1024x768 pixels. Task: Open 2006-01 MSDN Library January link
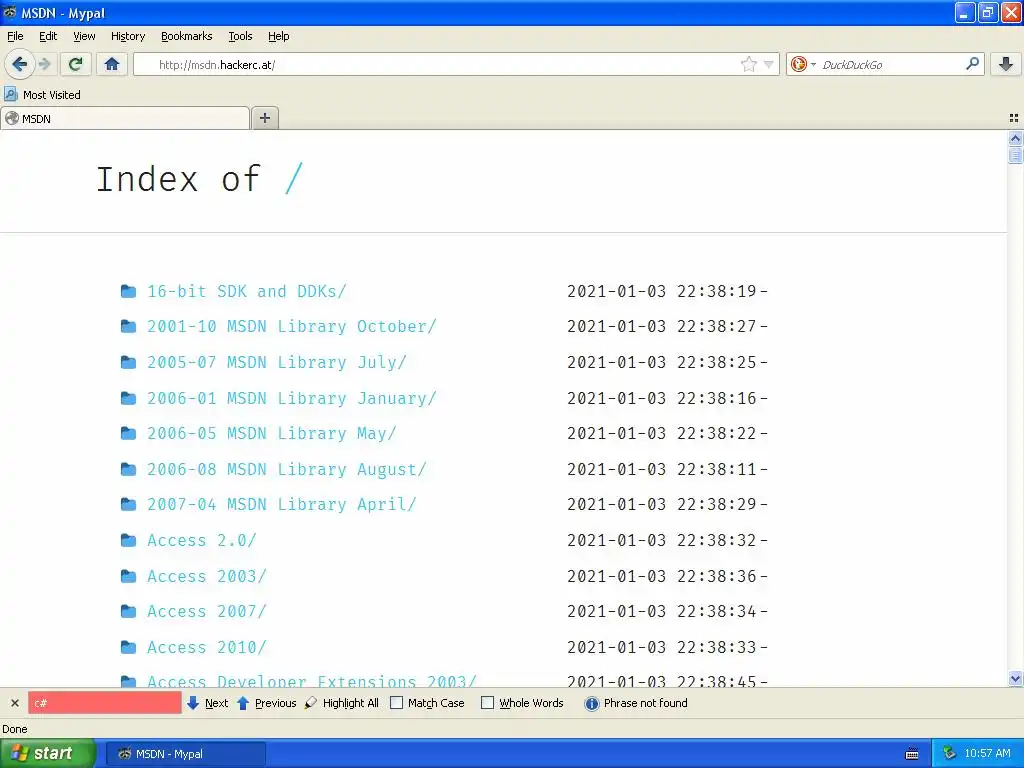point(291,398)
